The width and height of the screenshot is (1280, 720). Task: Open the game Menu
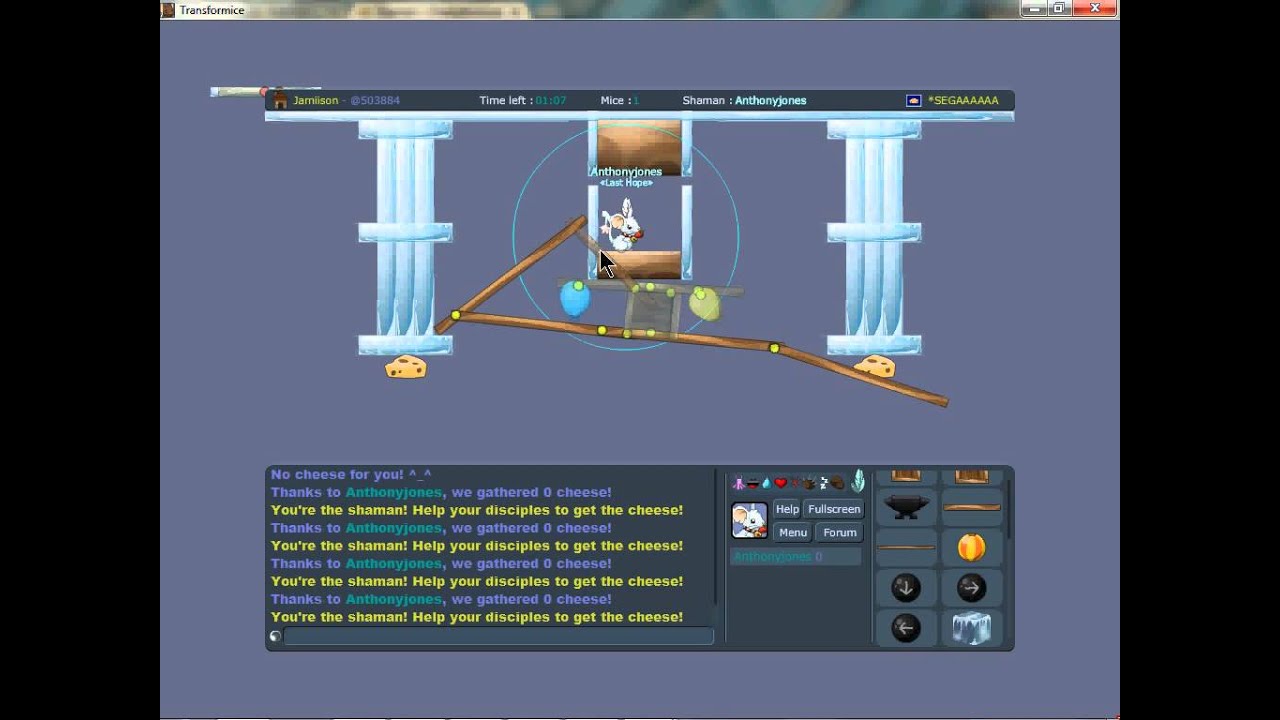(793, 533)
